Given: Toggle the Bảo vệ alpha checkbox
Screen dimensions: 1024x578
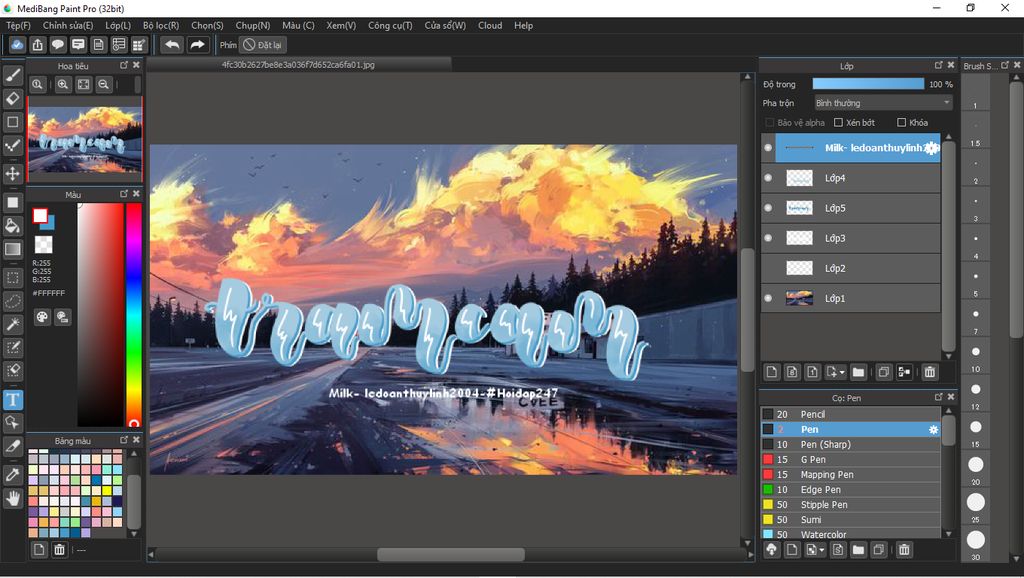Looking at the screenshot, I should (x=769, y=122).
